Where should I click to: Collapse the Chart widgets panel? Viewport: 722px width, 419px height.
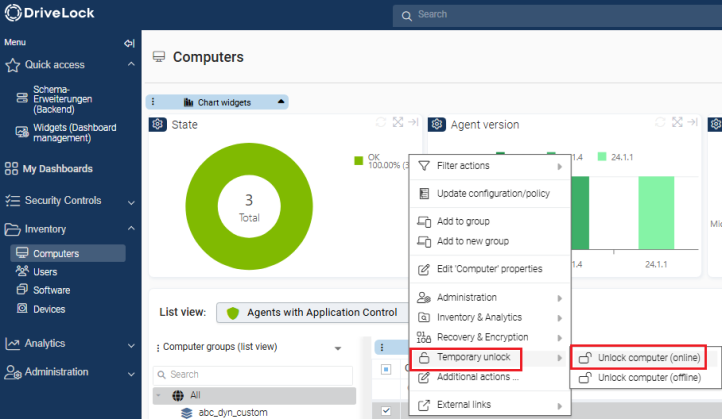pos(281,102)
